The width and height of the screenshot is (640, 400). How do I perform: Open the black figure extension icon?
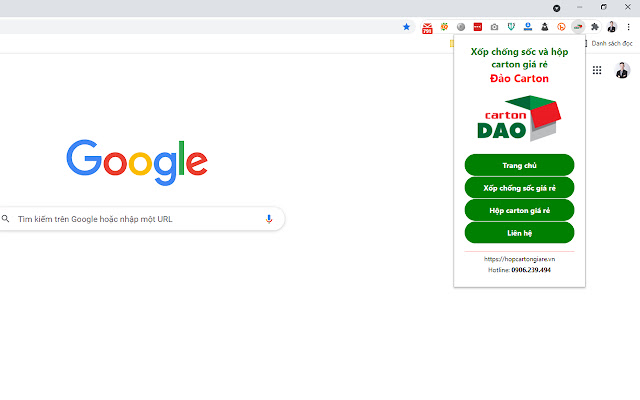pyautogui.click(x=544, y=27)
